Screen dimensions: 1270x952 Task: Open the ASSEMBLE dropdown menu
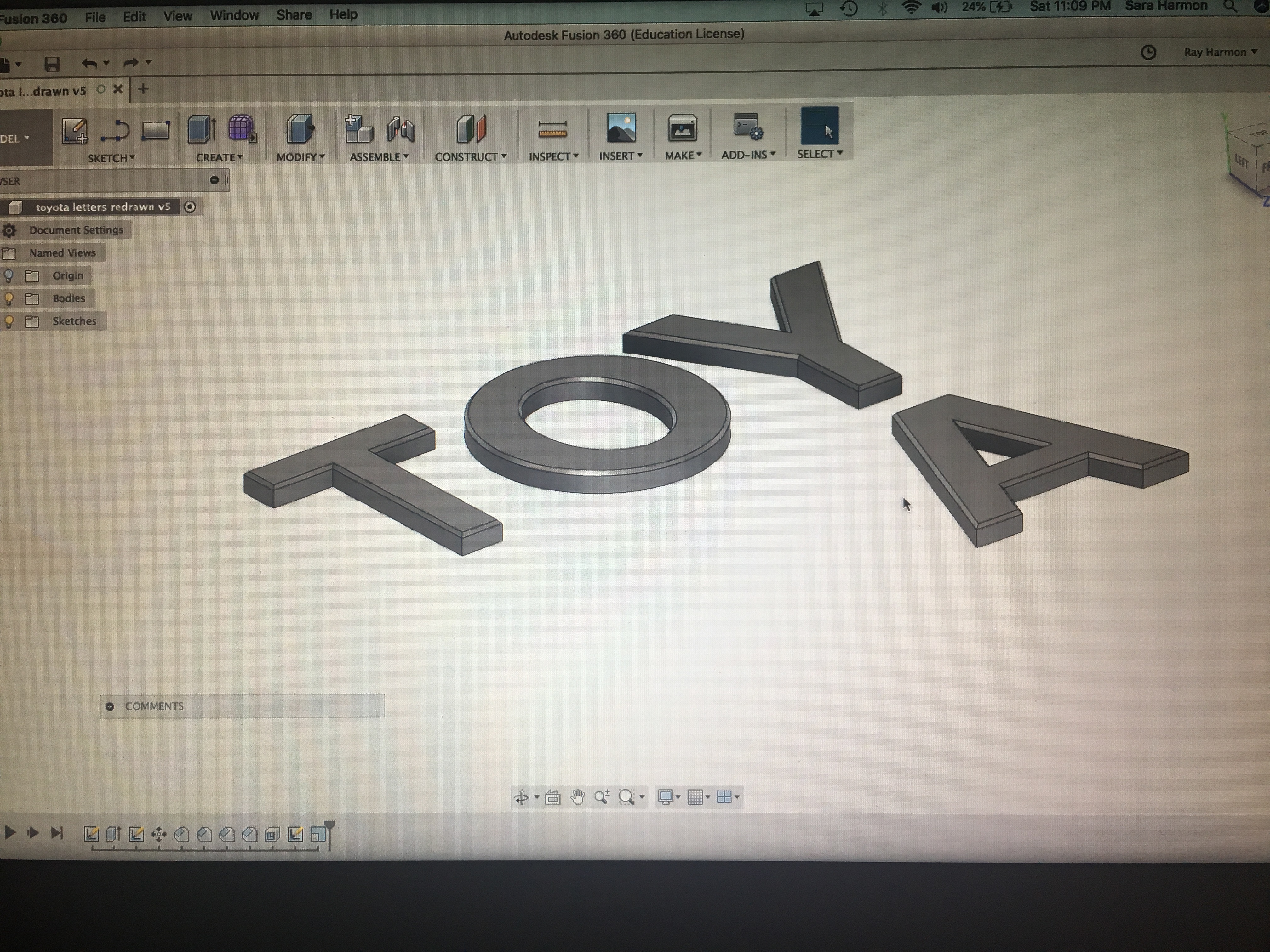click(379, 157)
